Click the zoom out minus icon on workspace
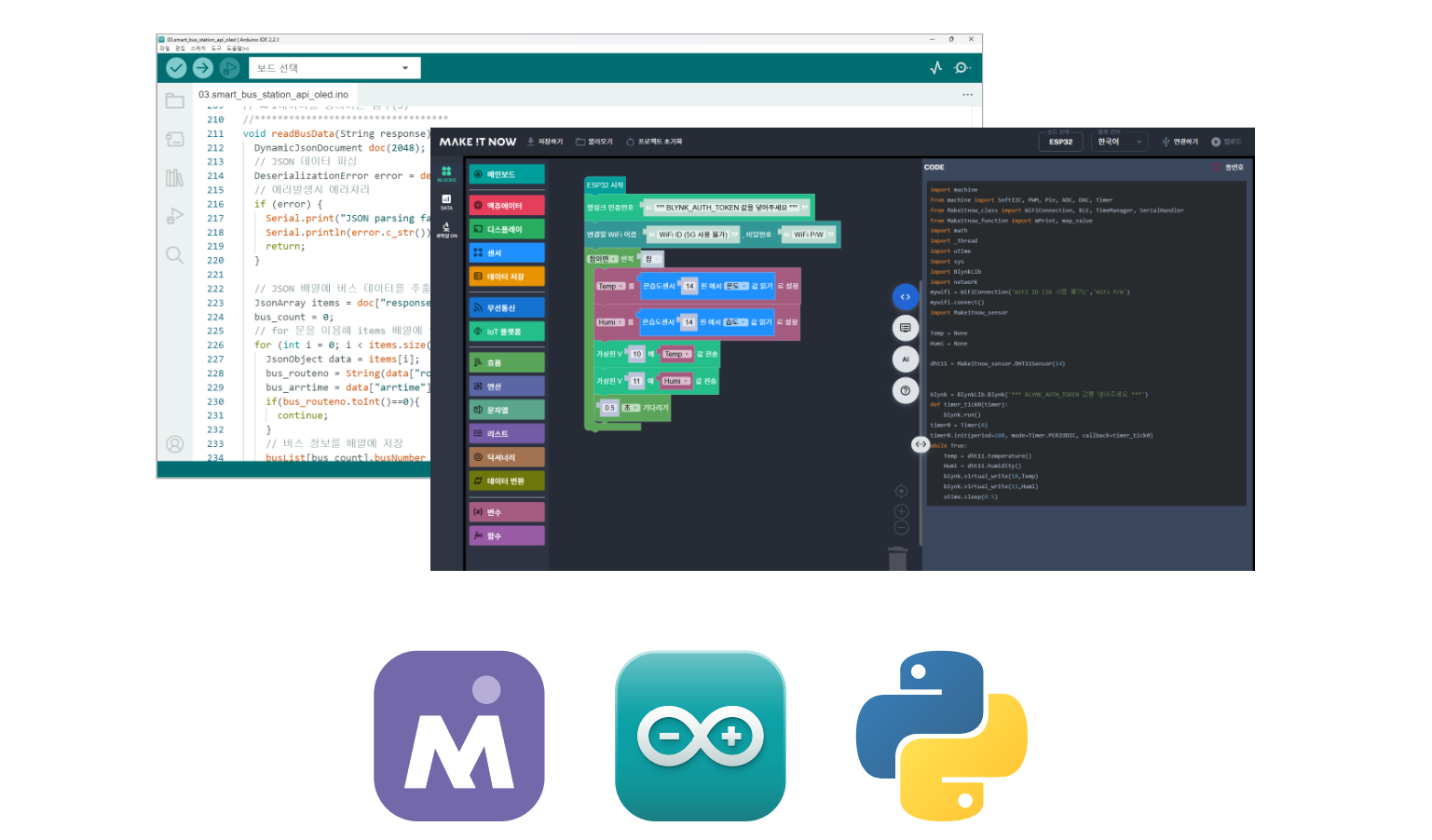This screenshot has height=840, width=1432. [901, 528]
